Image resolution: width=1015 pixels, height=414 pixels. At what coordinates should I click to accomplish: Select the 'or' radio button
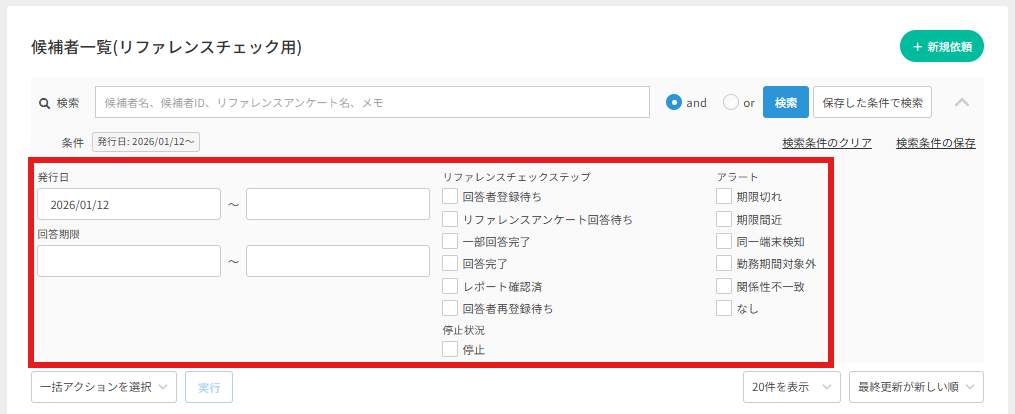click(730, 102)
